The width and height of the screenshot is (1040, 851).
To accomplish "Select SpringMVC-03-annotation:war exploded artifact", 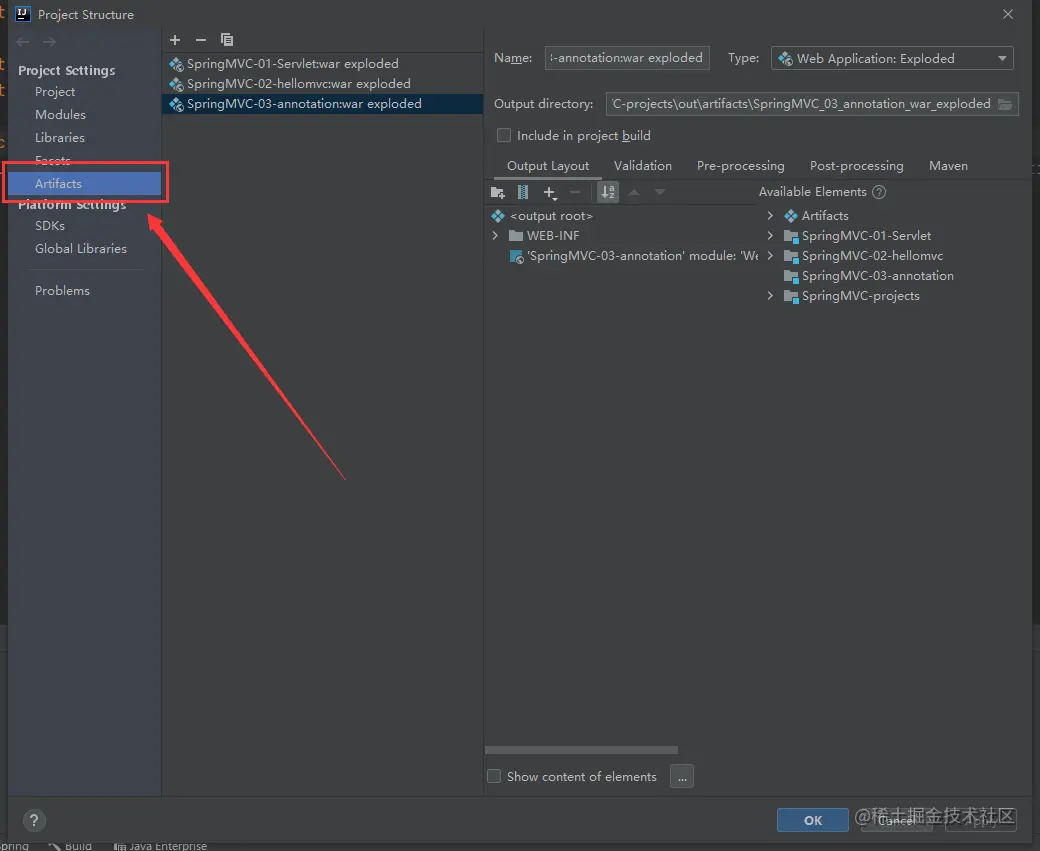I will coord(322,103).
